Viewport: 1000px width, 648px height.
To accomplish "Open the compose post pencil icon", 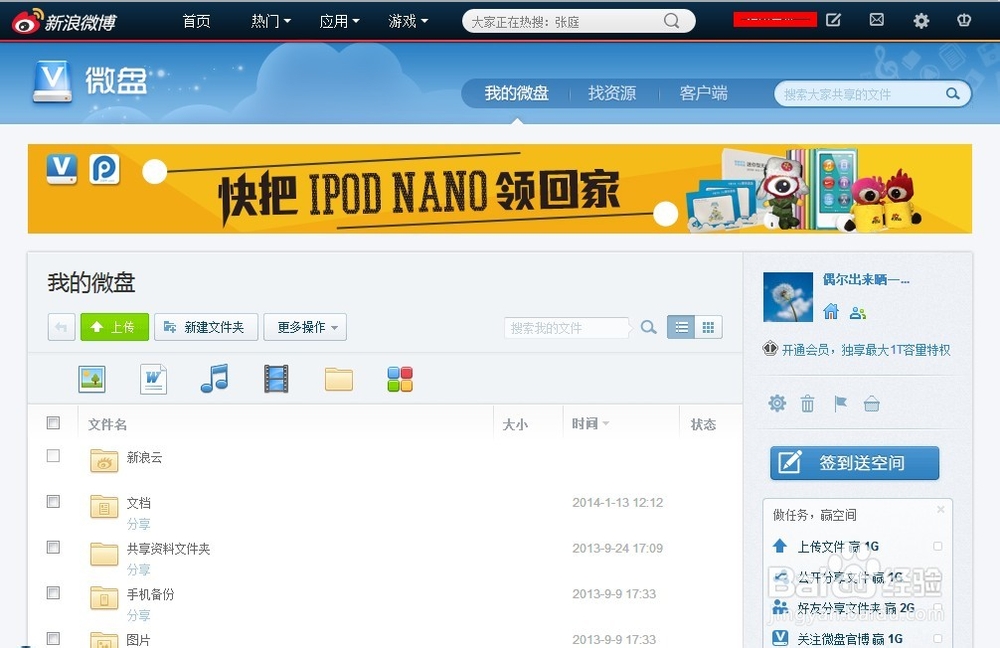I will 834,20.
